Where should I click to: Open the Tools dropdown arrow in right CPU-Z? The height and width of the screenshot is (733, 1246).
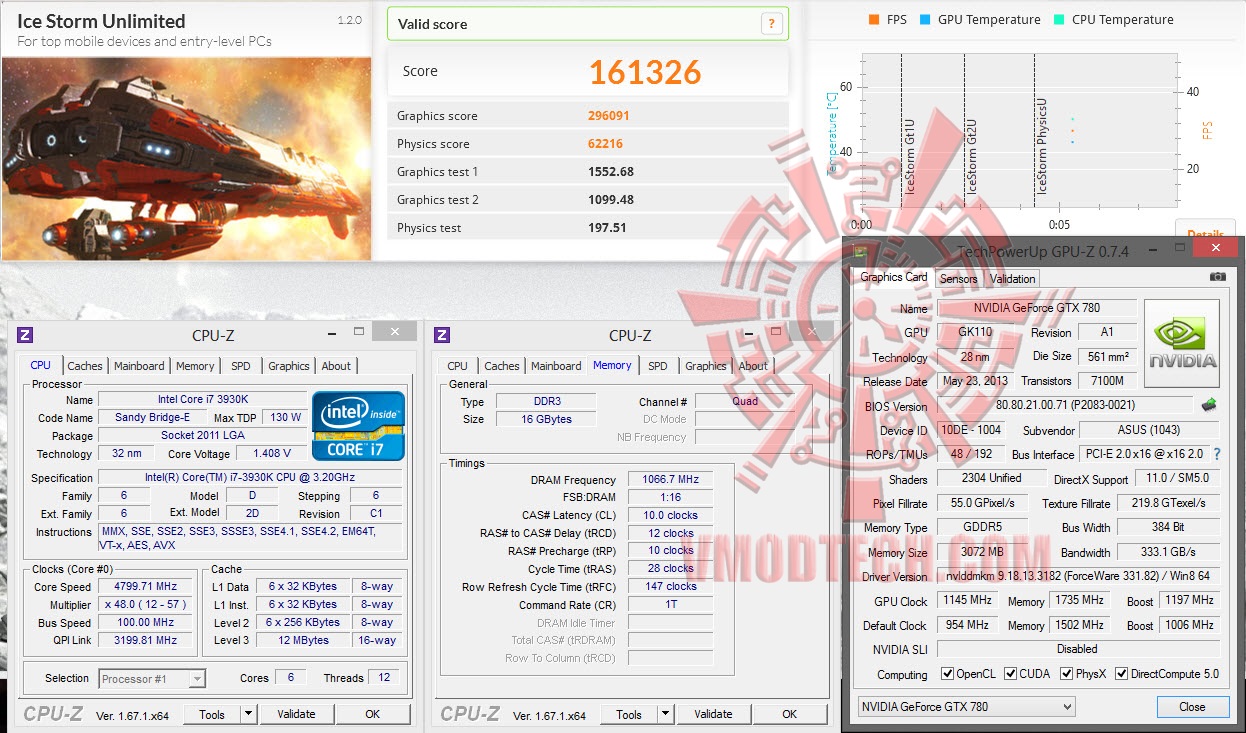[666, 714]
